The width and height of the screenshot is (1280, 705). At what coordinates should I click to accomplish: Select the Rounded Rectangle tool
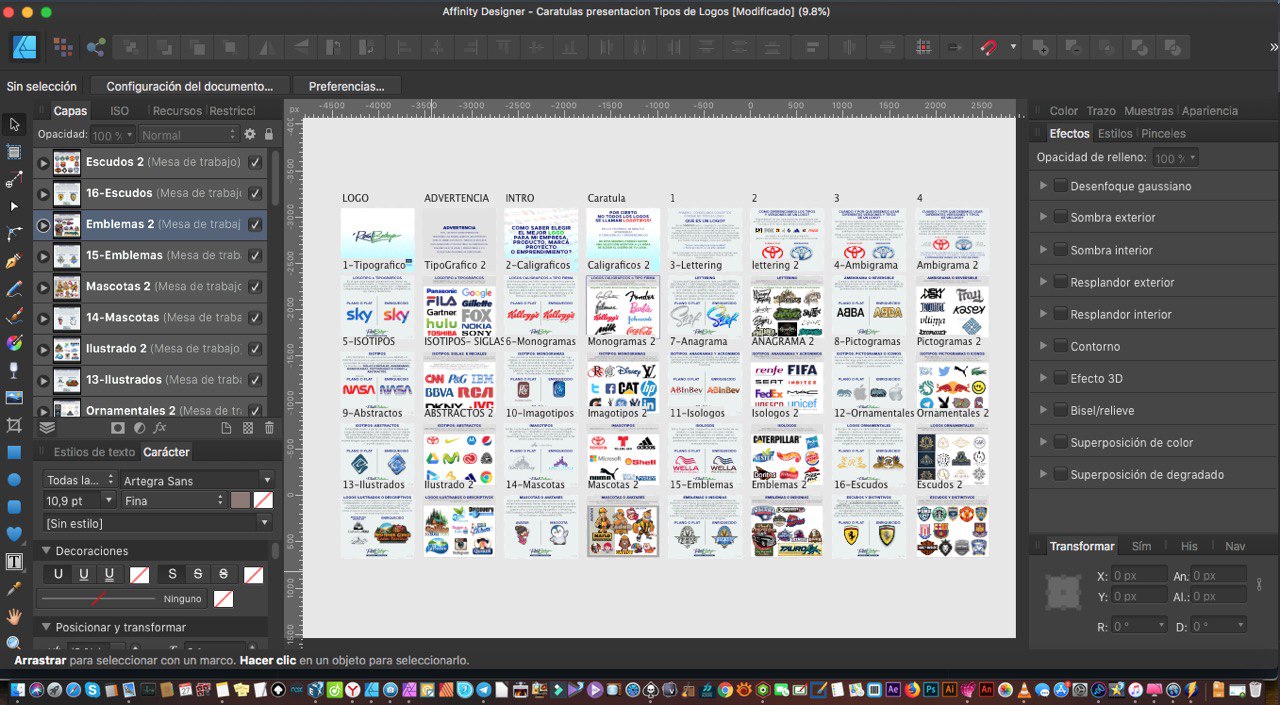(x=14, y=506)
